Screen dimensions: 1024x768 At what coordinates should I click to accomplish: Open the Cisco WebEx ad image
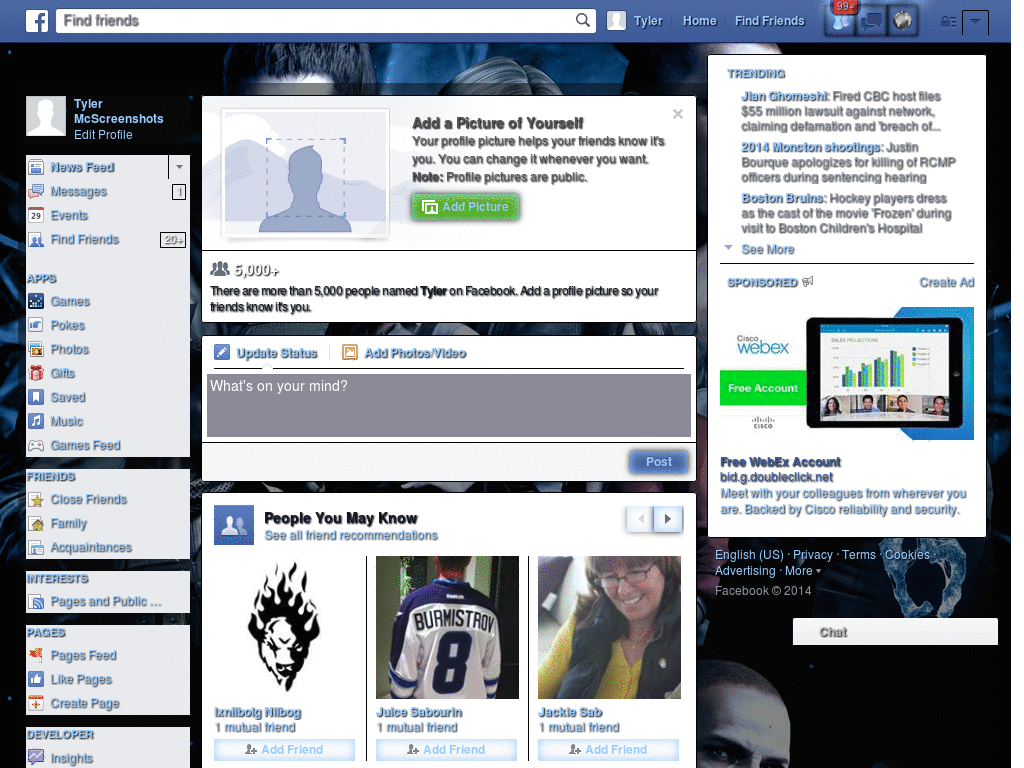(x=846, y=373)
